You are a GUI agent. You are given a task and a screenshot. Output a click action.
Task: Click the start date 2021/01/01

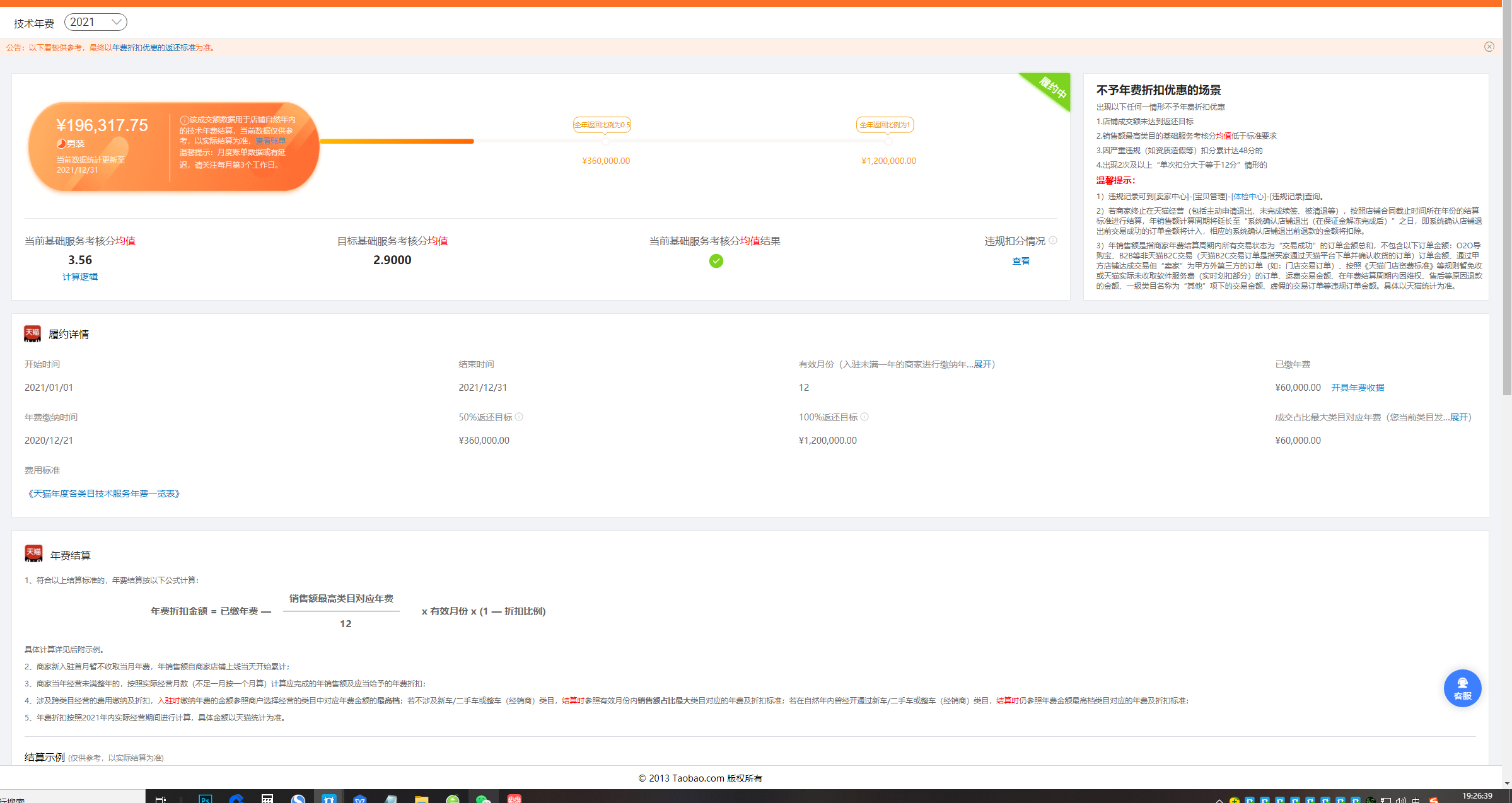pos(49,388)
